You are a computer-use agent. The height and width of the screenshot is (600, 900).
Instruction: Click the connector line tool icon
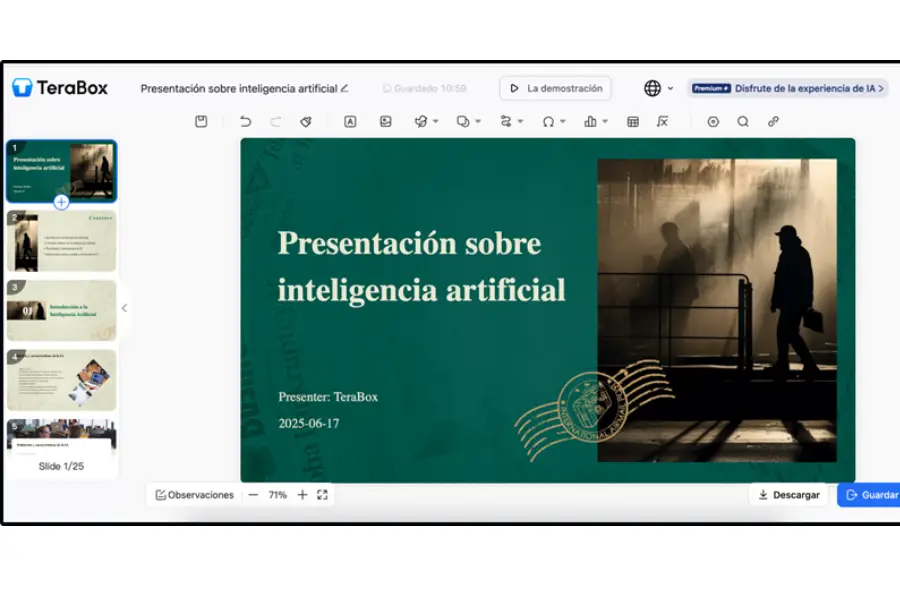506,121
